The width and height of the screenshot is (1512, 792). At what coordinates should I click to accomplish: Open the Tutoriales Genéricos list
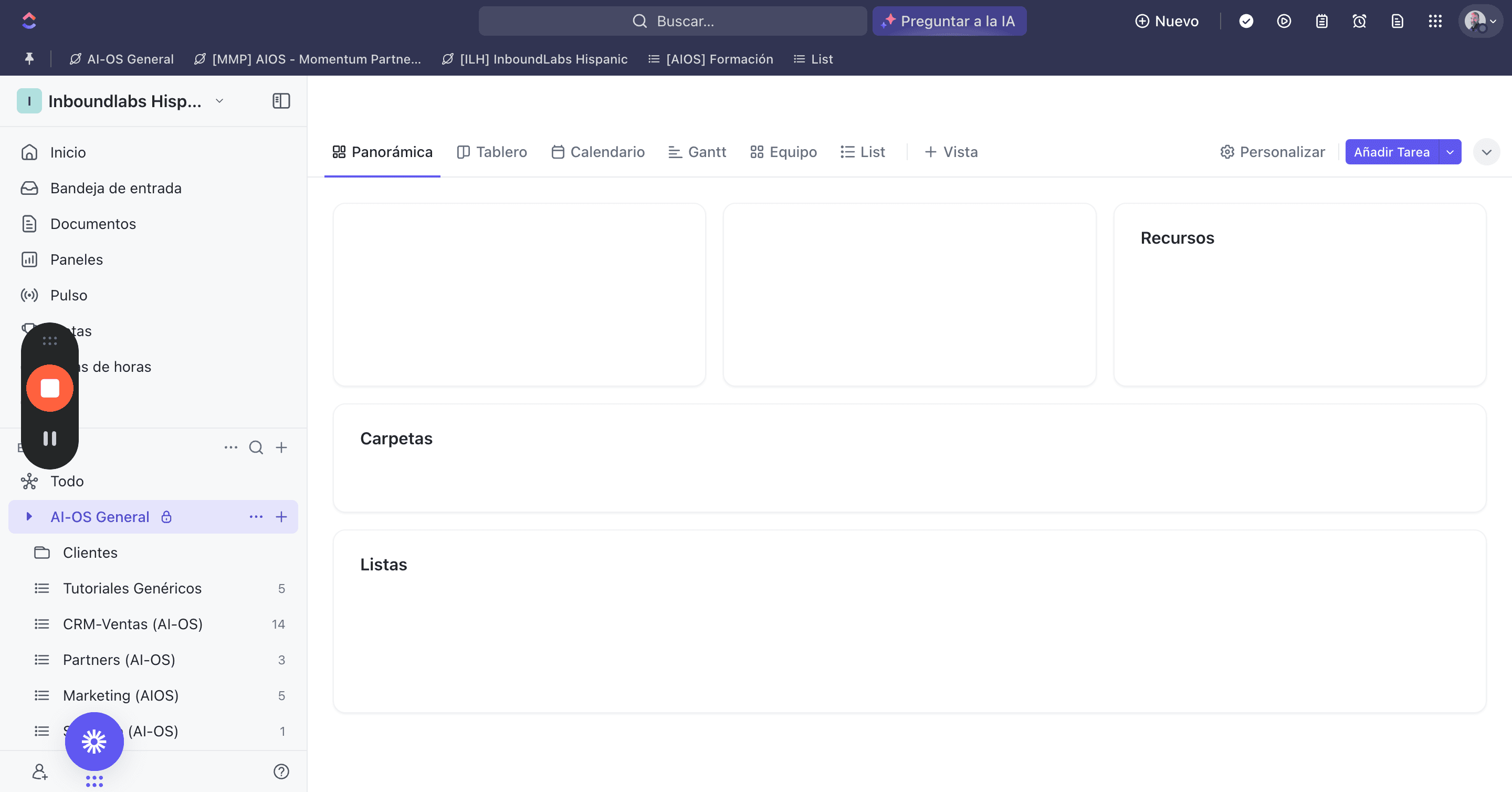[x=153, y=588]
